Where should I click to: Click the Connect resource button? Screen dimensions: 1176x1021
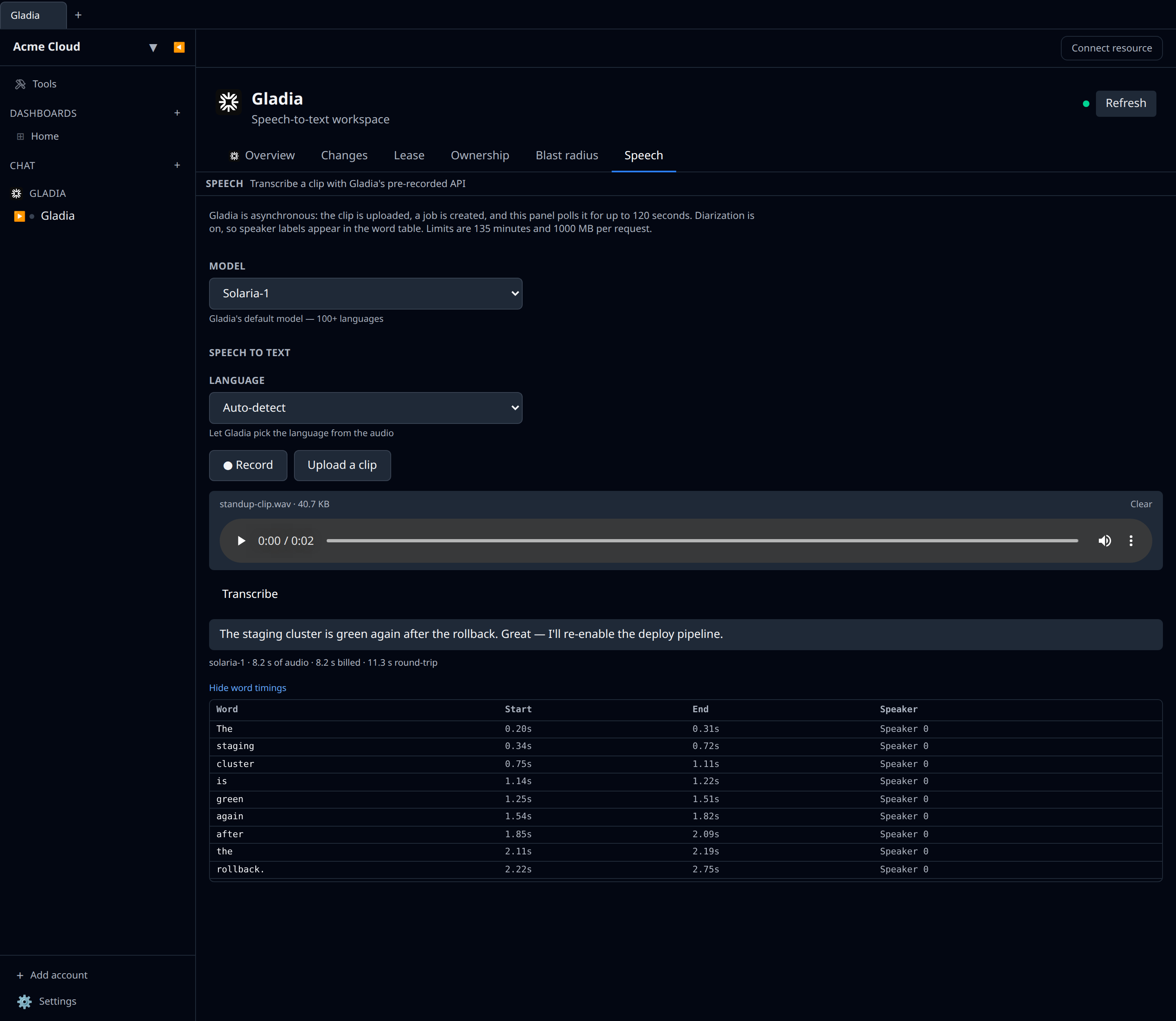[x=1111, y=48]
